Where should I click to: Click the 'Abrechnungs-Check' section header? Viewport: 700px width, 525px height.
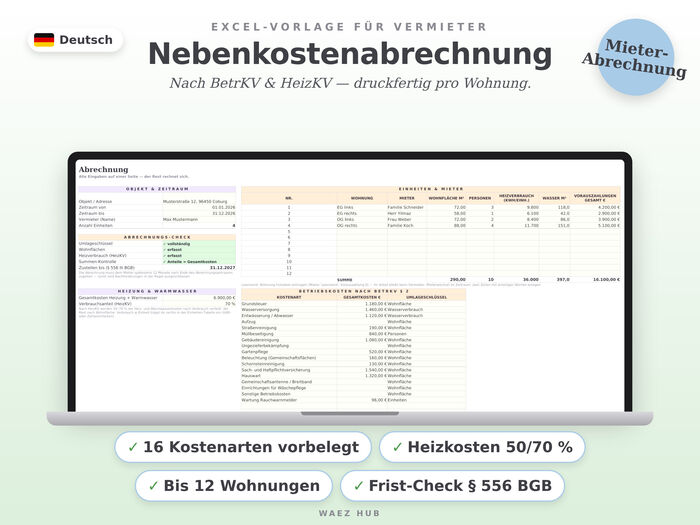(x=157, y=237)
